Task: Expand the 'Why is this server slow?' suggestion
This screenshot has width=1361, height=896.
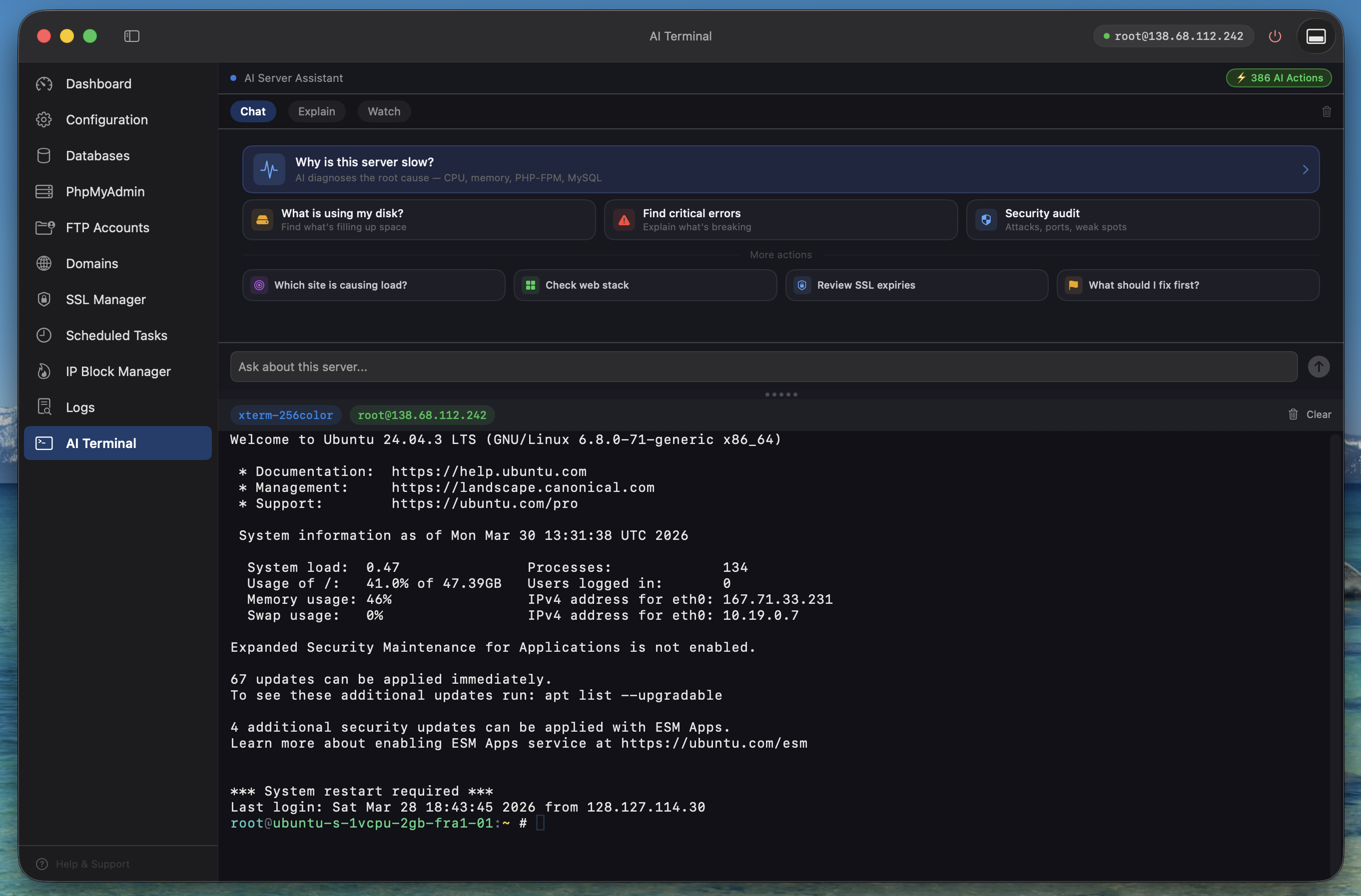Action: tap(1306, 169)
